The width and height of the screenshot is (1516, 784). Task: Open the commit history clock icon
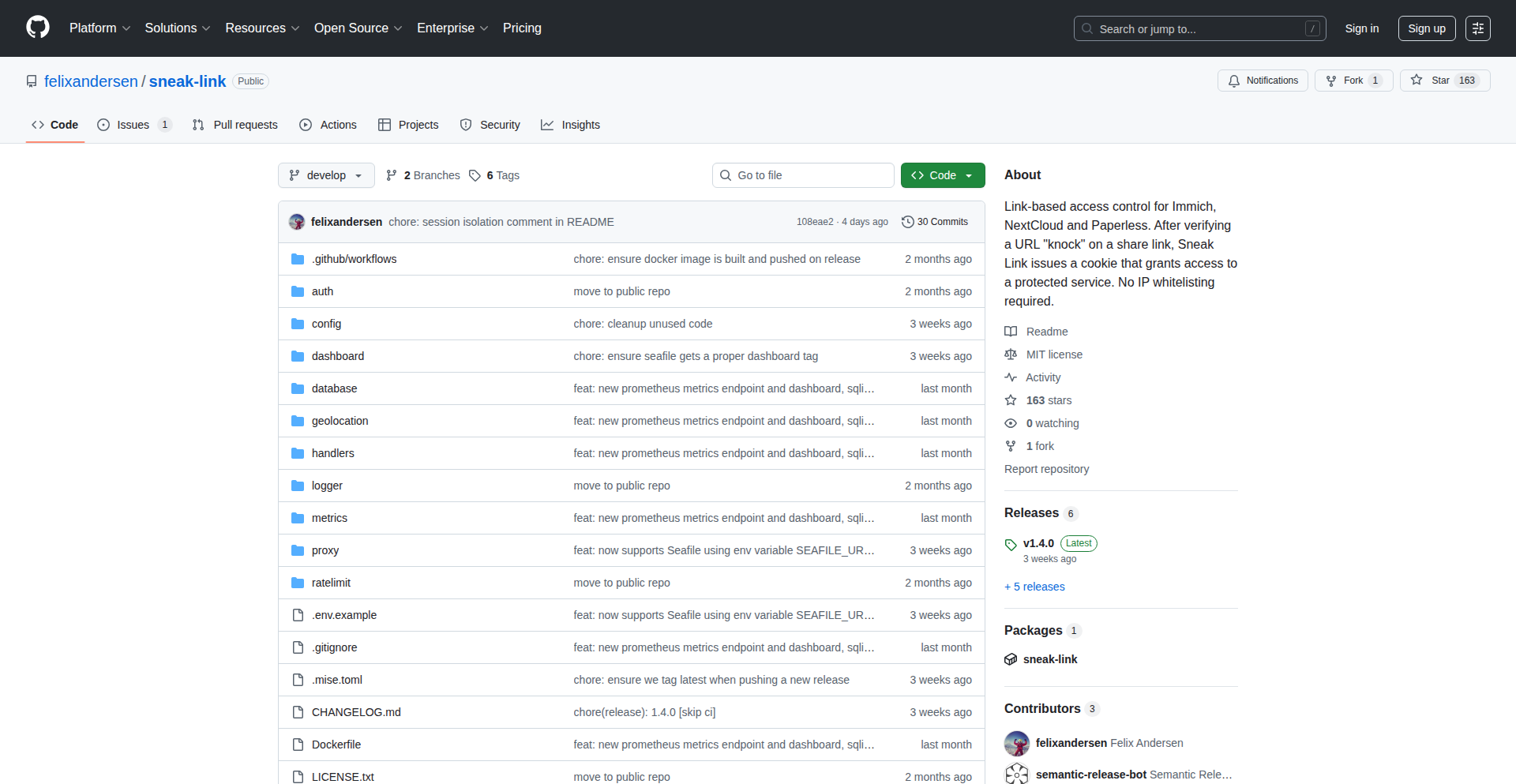click(908, 222)
